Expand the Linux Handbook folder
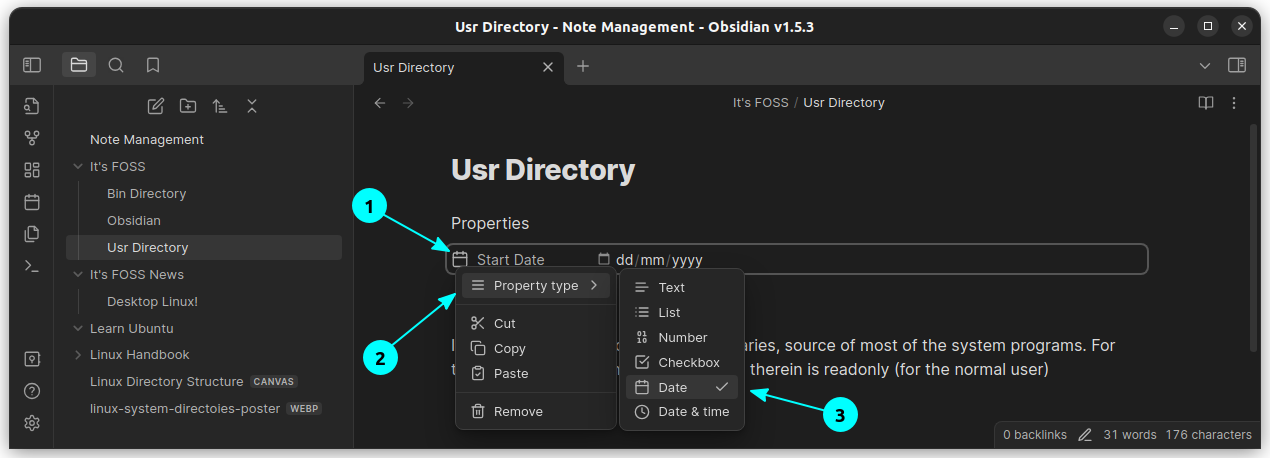 [x=78, y=355]
